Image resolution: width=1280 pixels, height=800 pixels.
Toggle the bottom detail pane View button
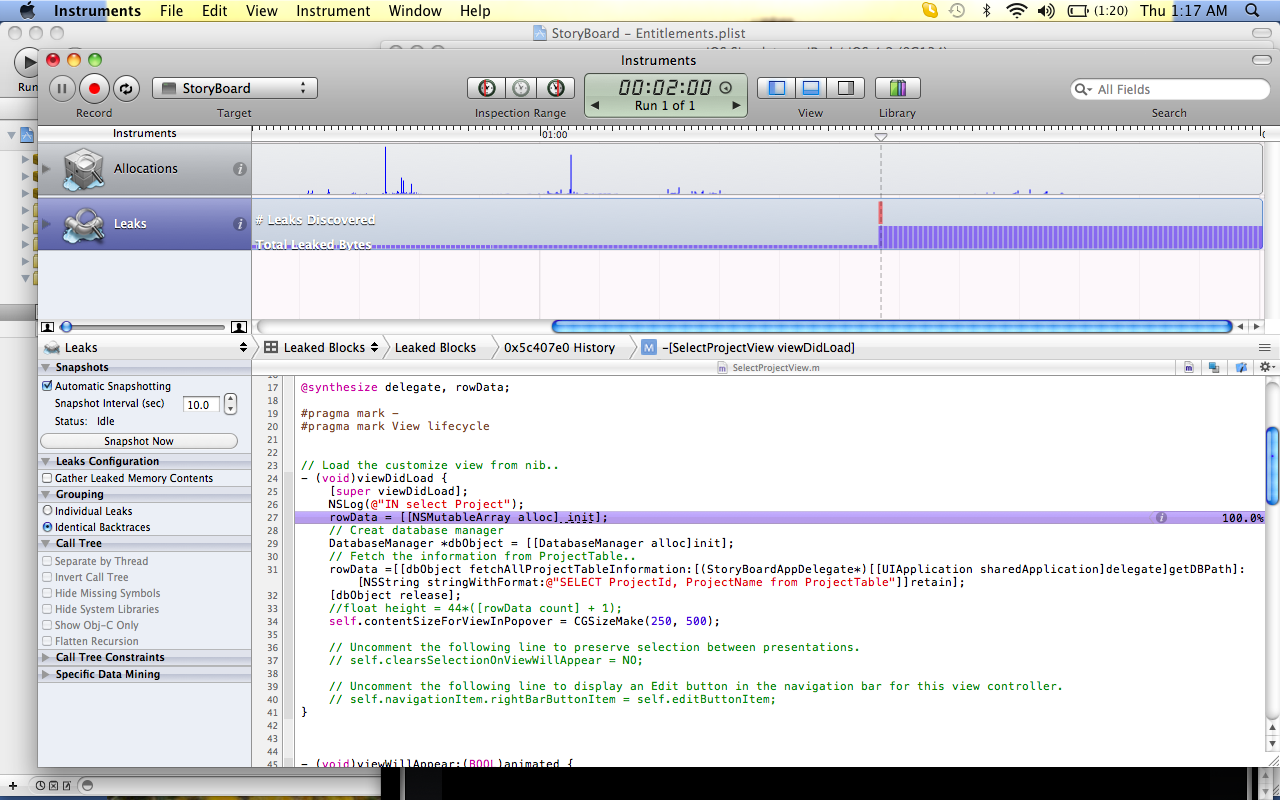[x=811, y=88]
